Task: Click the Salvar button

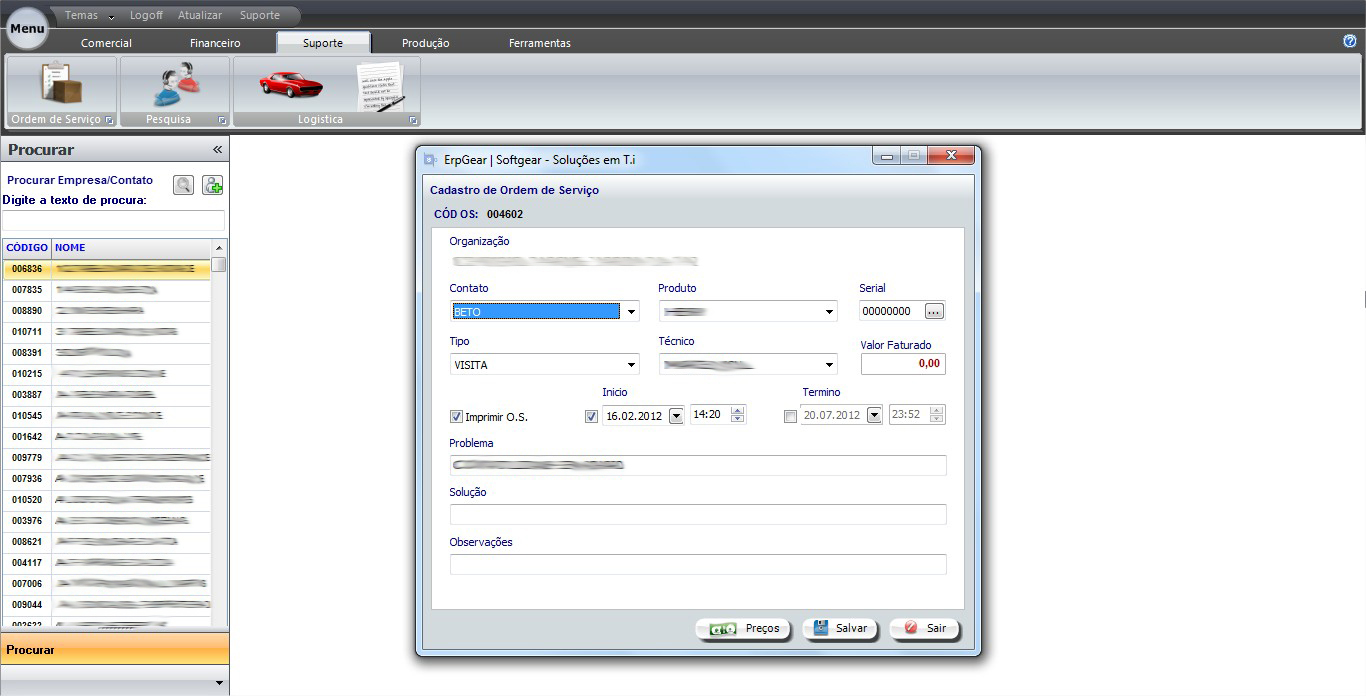Action: pyautogui.click(x=840, y=629)
